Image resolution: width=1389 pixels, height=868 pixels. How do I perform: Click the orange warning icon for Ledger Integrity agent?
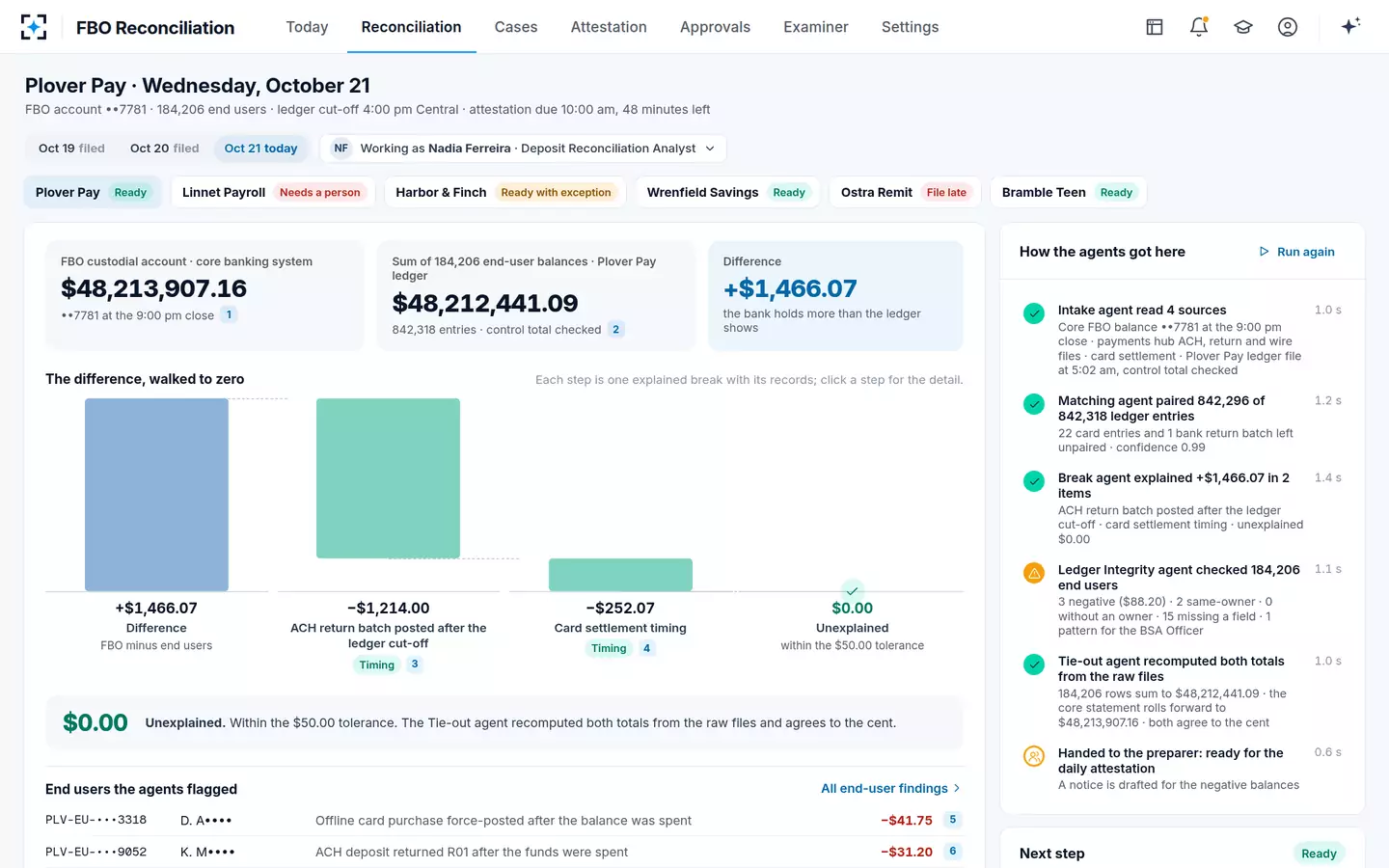(1034, 573)
